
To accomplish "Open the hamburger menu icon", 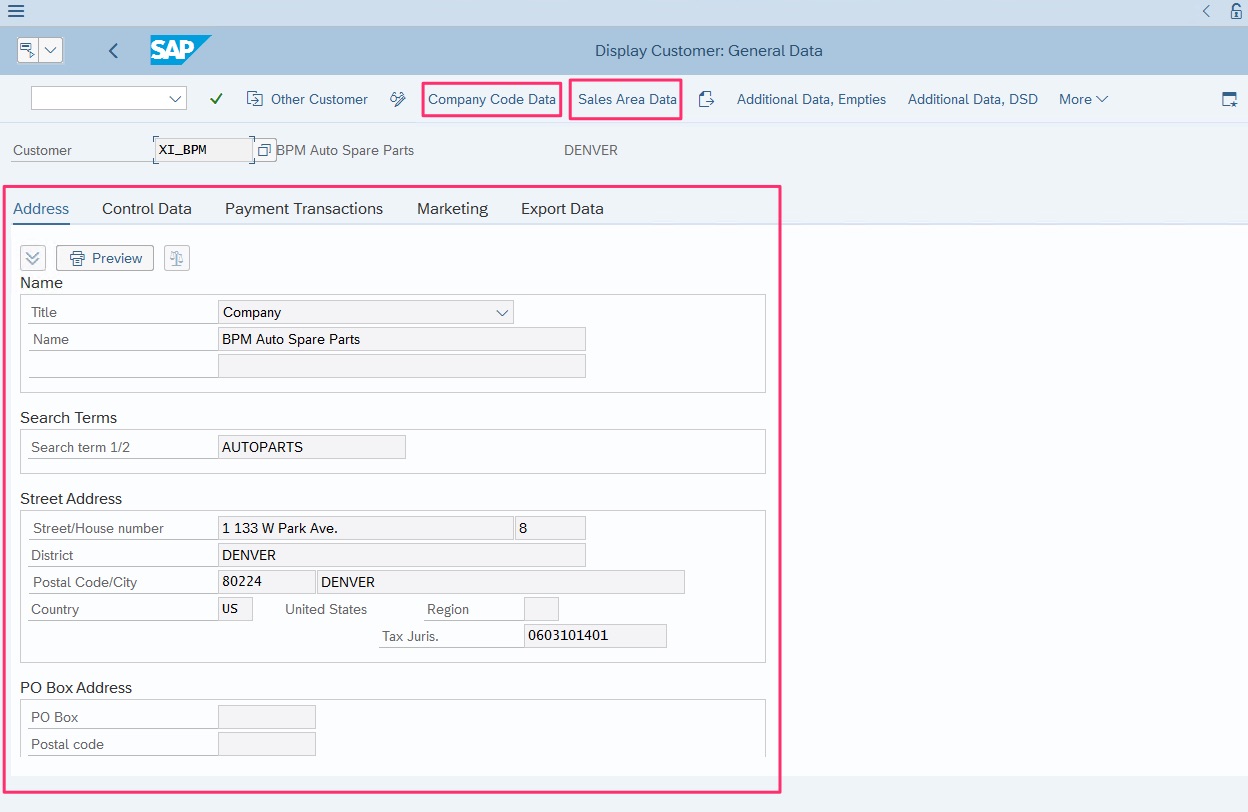I will 16,11.
